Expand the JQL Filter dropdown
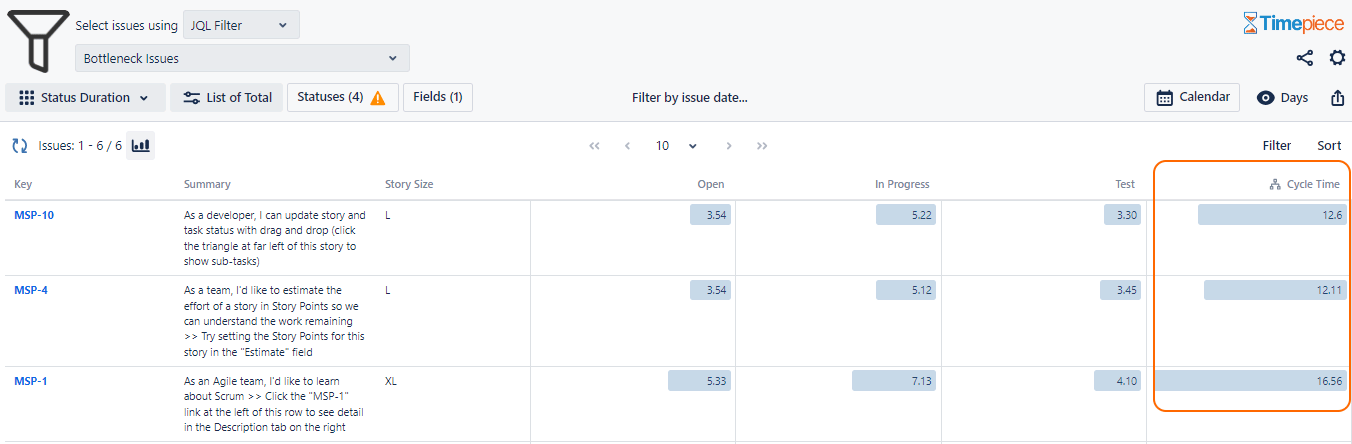 click(x=241, y=25)
